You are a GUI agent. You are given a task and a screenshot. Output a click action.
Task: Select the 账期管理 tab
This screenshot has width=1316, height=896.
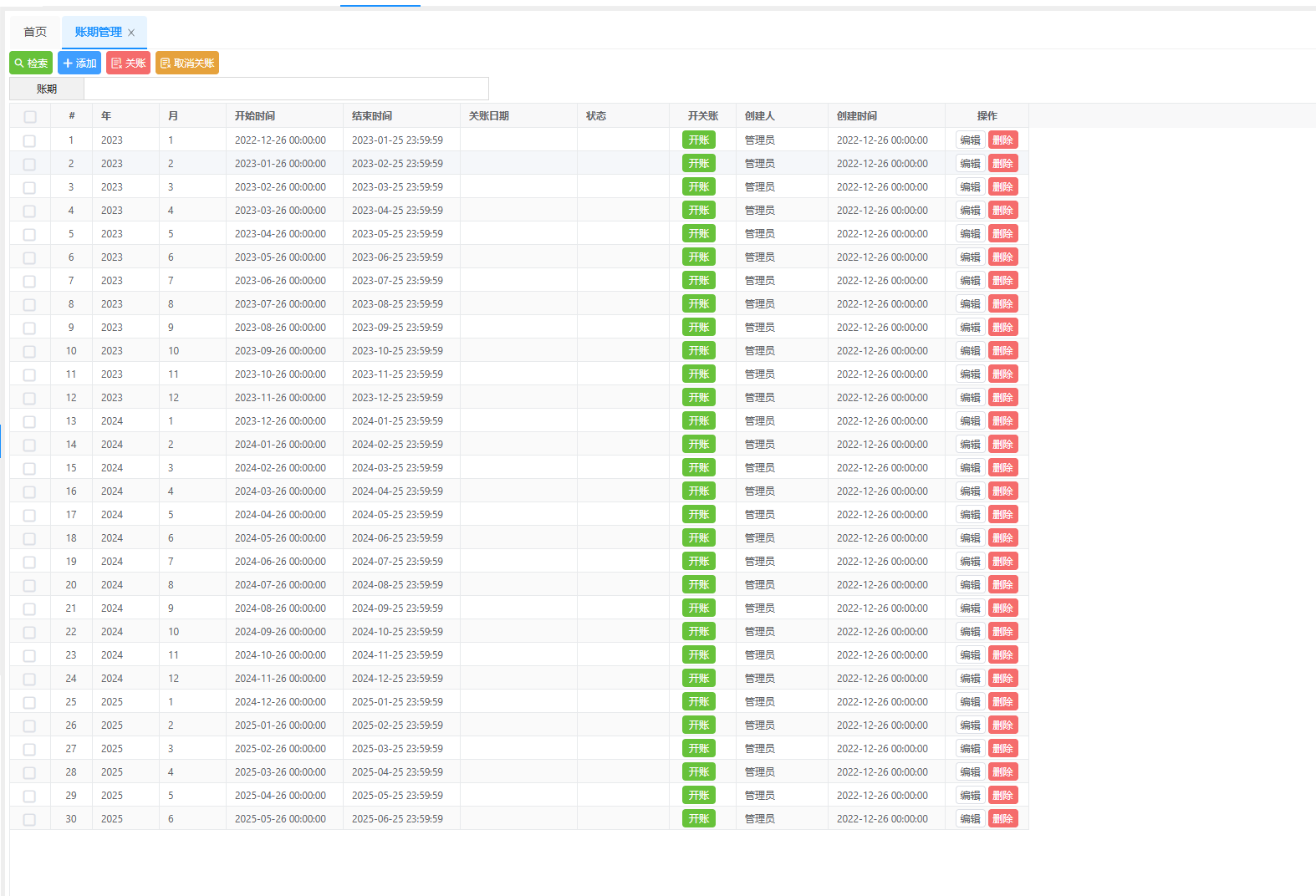98,33
